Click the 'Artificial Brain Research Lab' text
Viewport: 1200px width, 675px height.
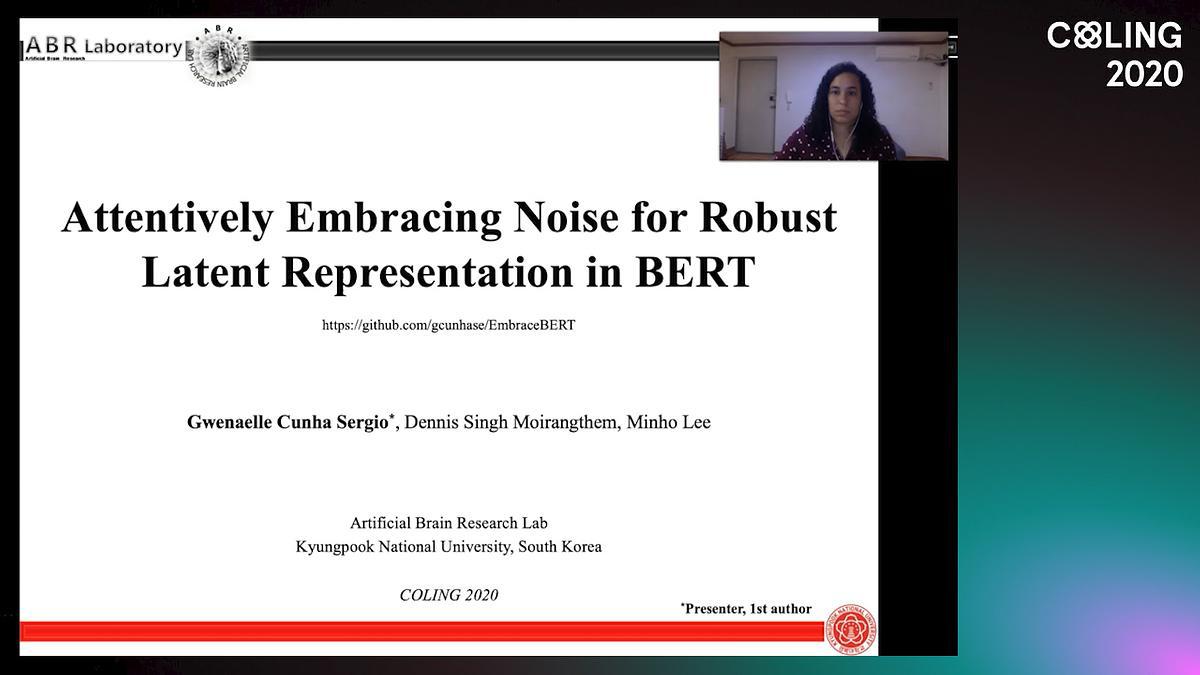point(449,523)
